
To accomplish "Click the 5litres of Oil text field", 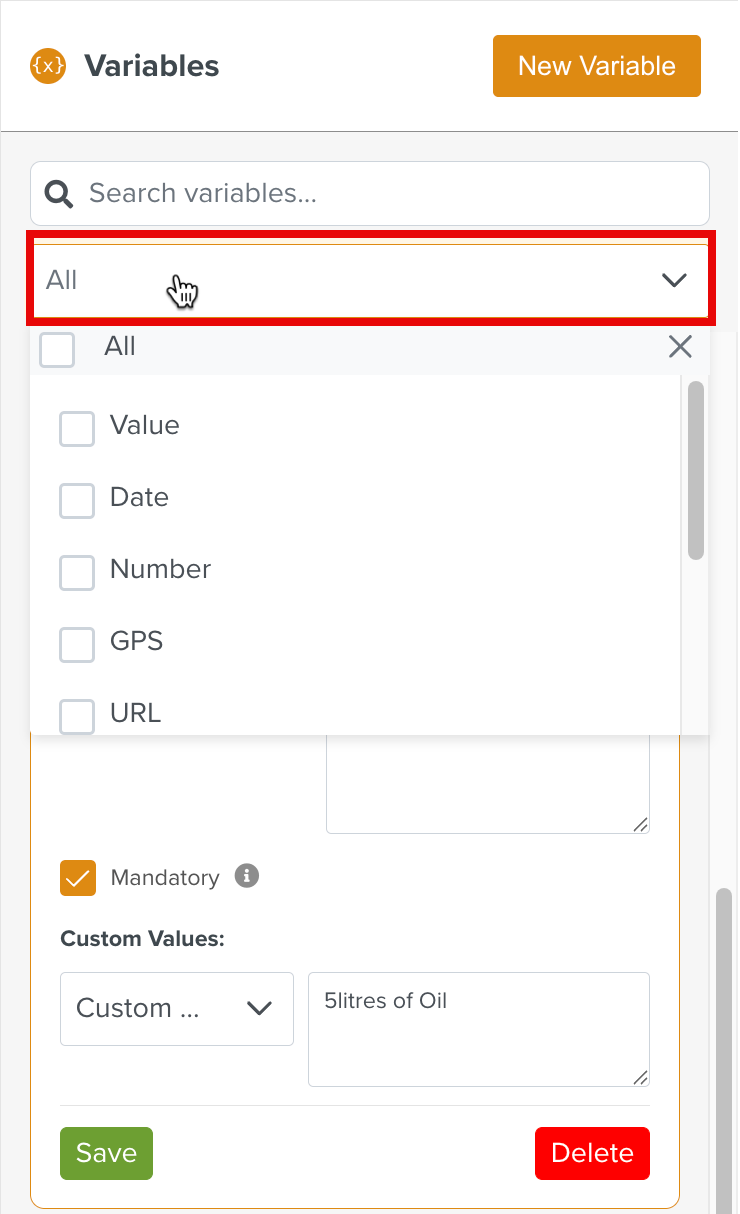I will [478, 1029].
